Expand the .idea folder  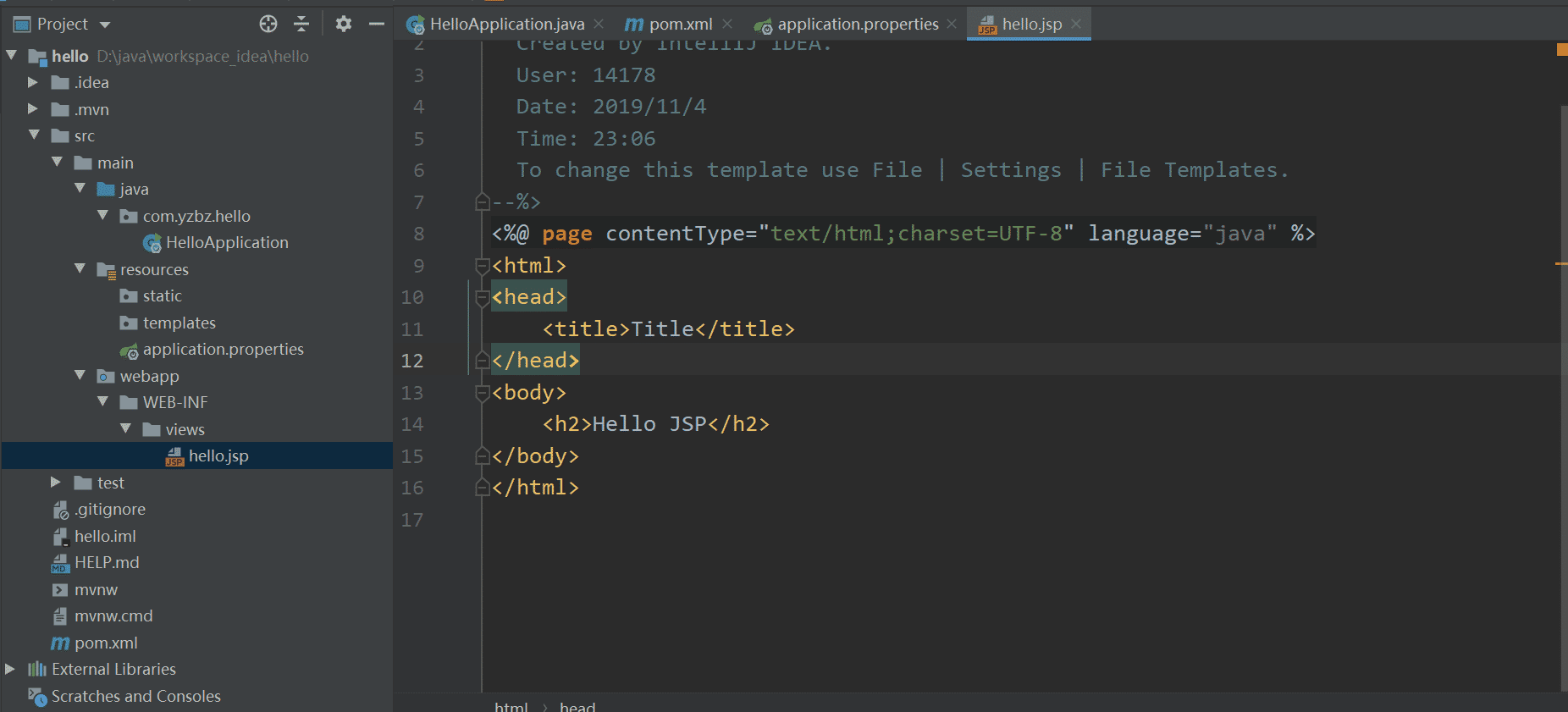32,82
